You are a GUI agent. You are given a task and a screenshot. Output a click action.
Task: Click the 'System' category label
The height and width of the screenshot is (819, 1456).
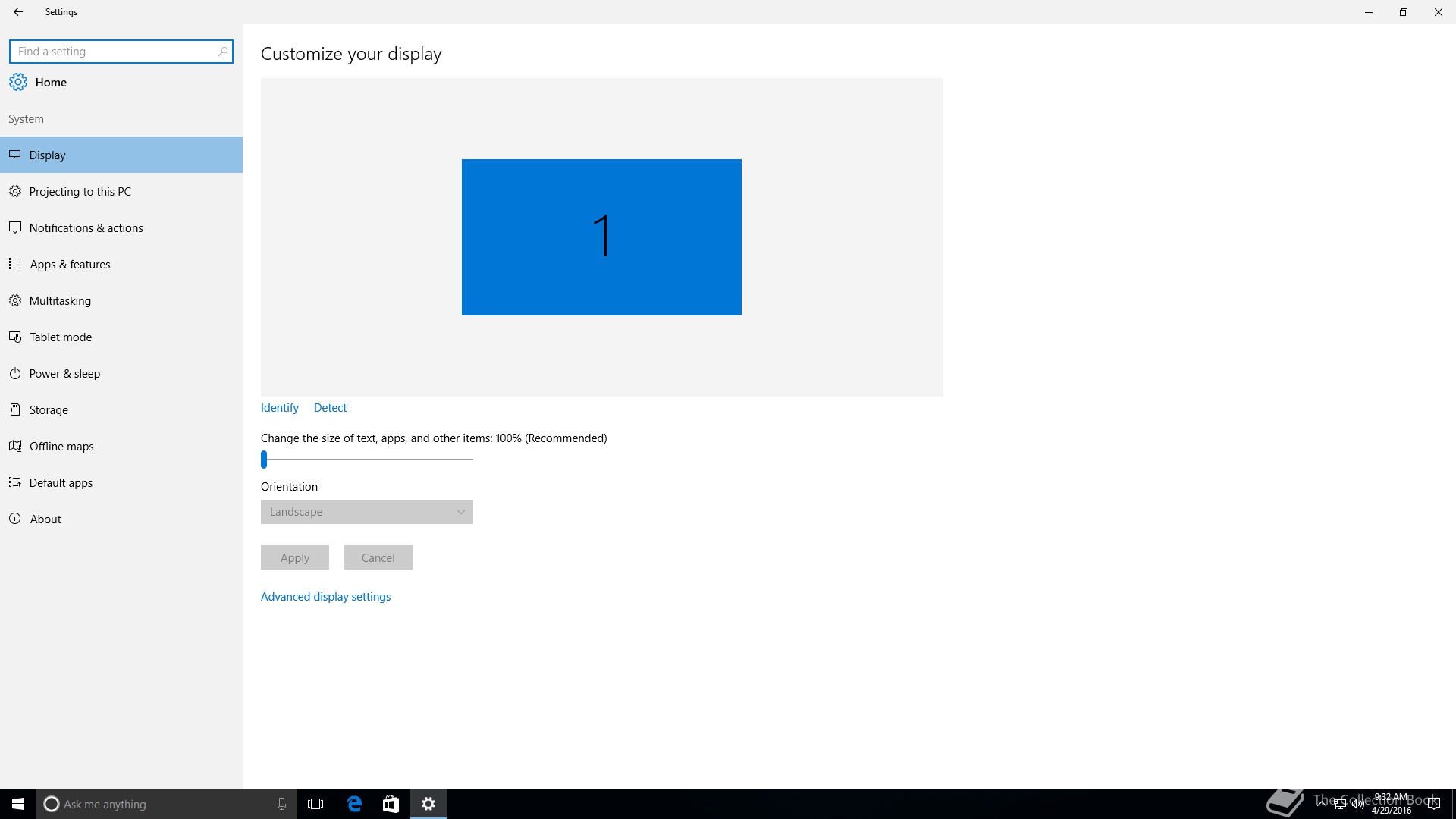[26, 119]
